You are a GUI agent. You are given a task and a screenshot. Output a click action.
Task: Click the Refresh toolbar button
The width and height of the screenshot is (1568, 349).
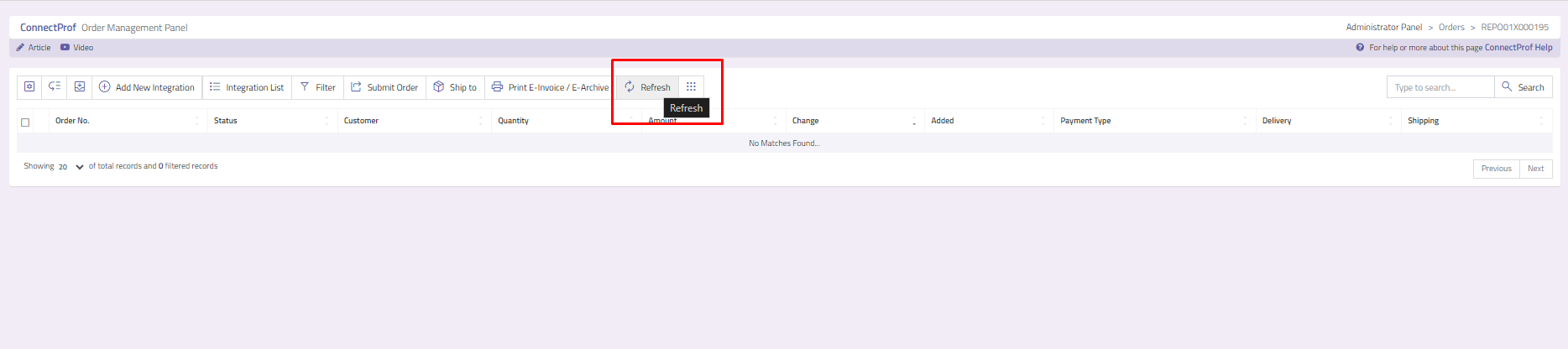pyautogui.click(x=647, y=87)
